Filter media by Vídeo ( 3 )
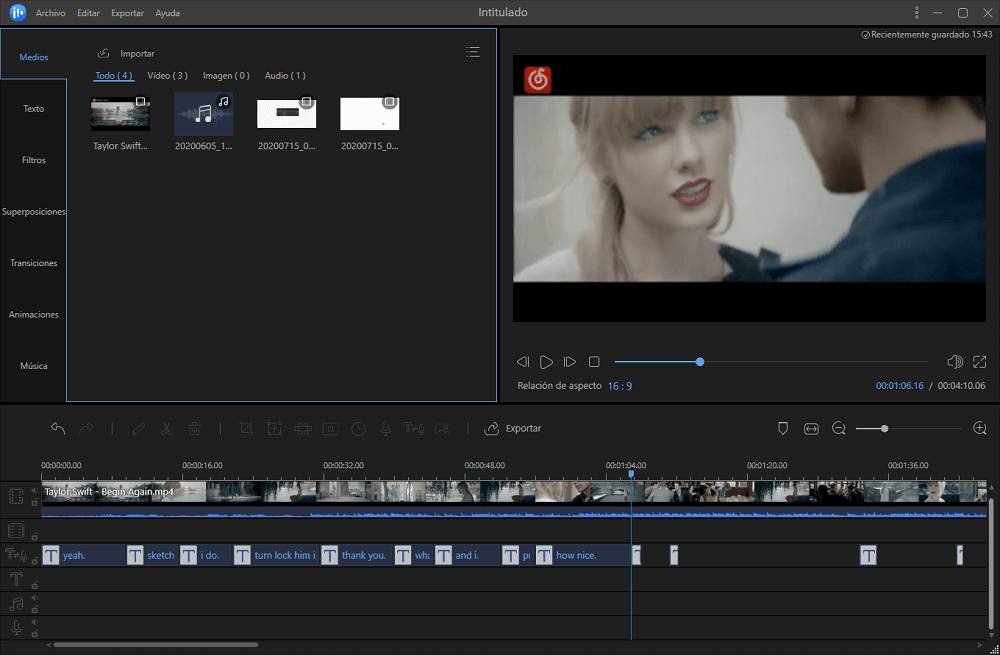This screenshot has height=655, width=1000. point(168,75)
